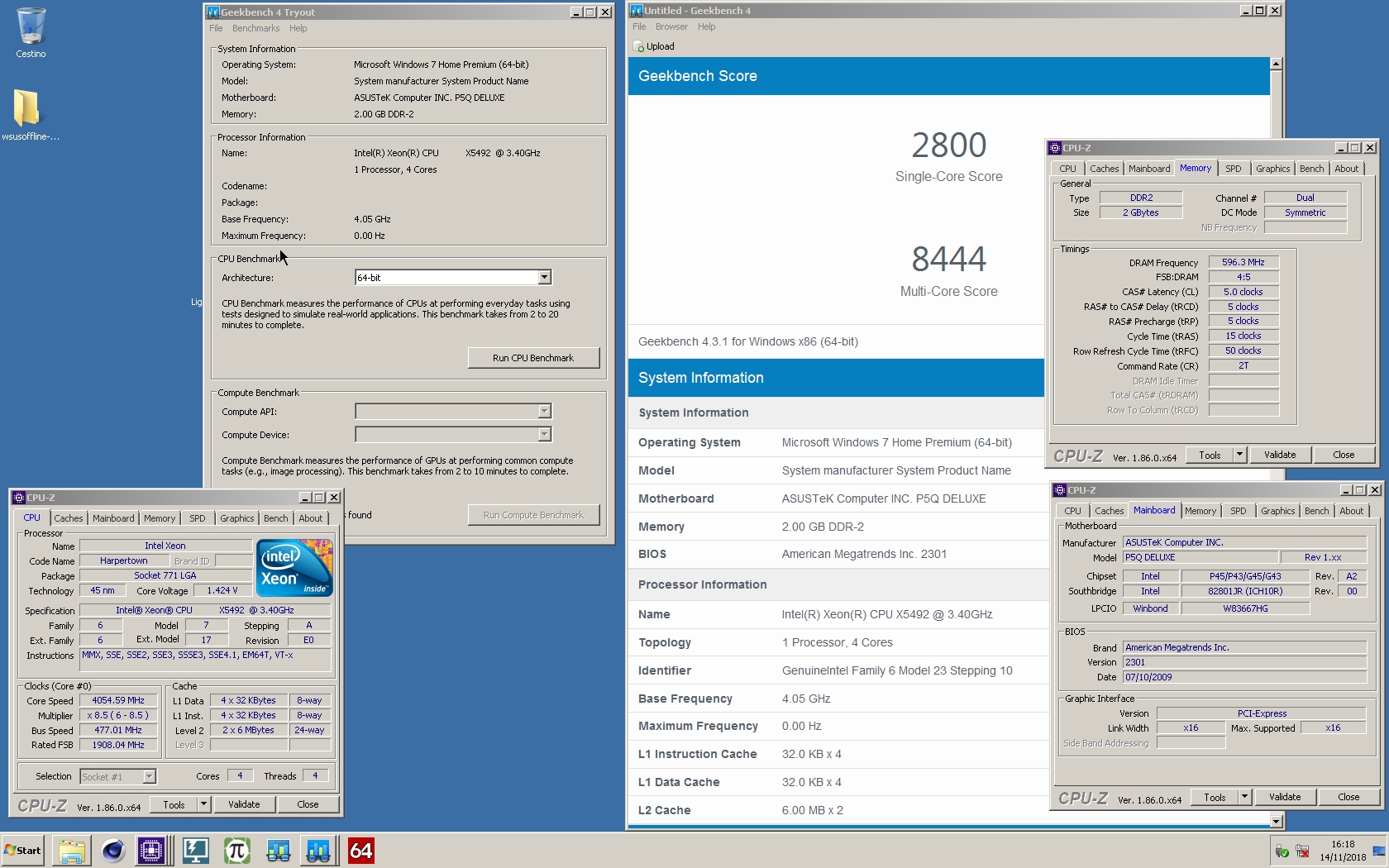Click the 8444 Multi-Core Score value
This screenshot has height=868, width=1389.
(x=948, y=260)
